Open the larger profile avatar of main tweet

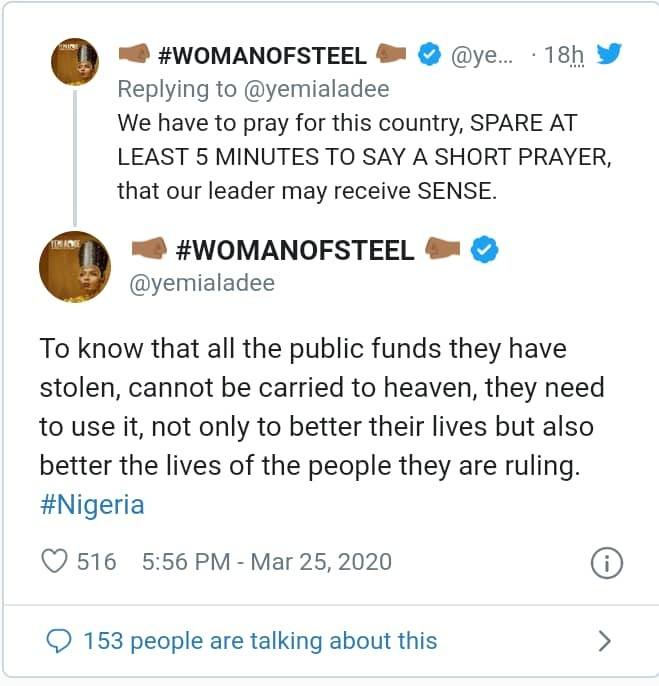75,265
